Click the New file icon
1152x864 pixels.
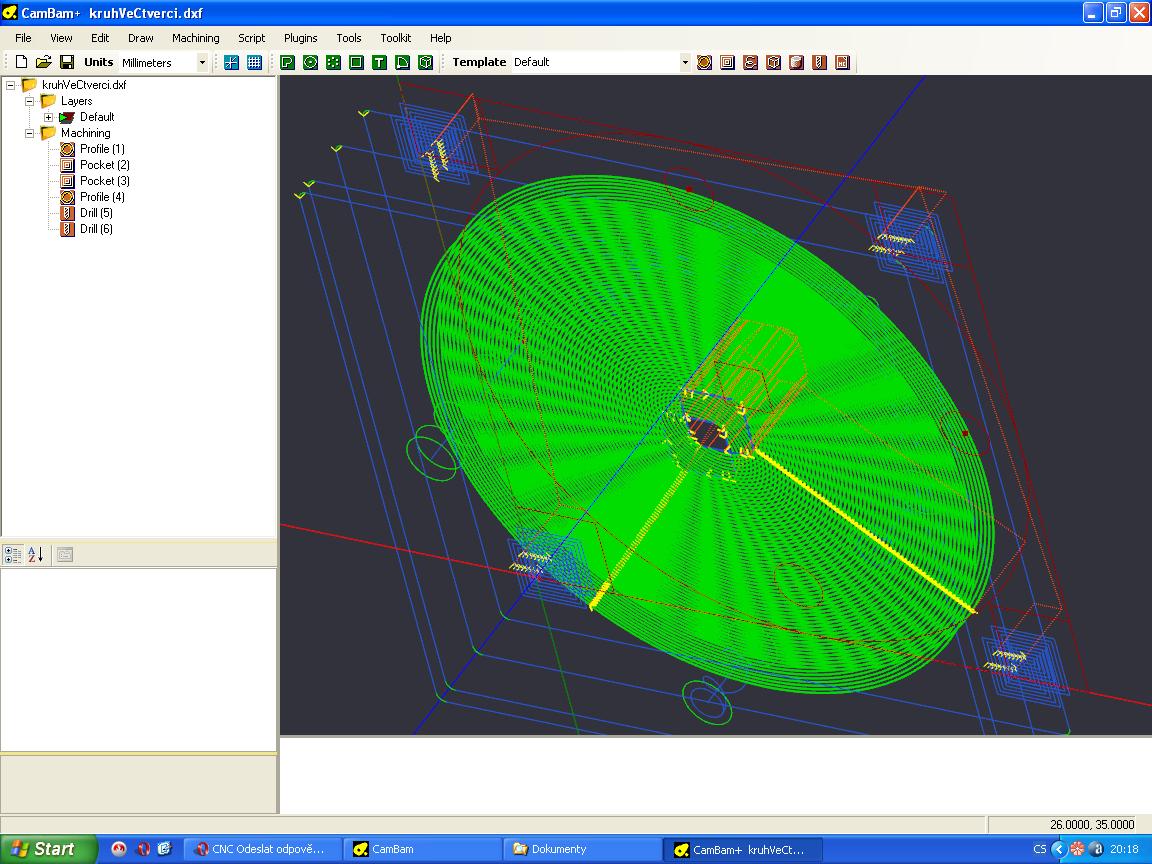click(21, 62)
